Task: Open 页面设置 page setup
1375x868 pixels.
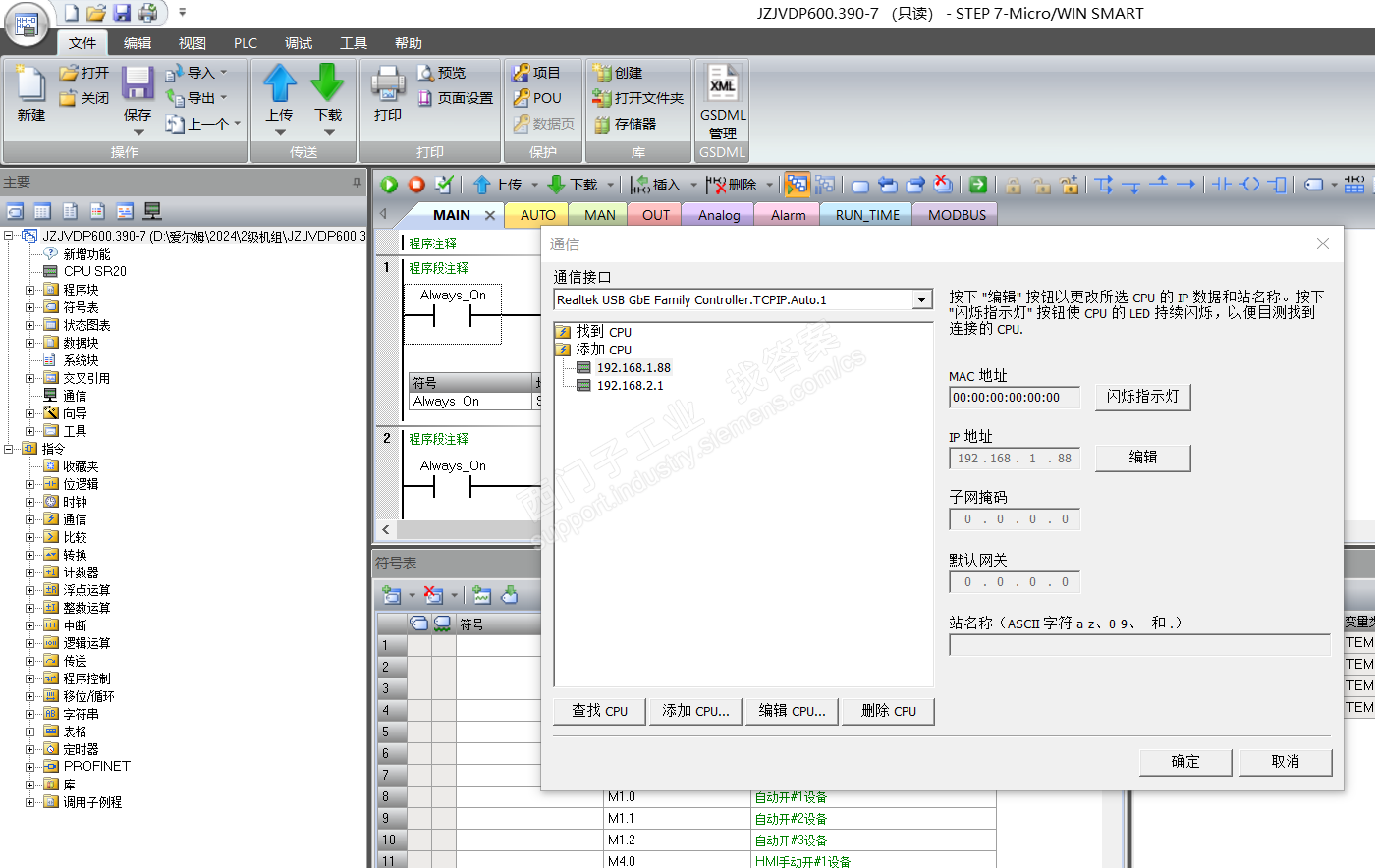Action: pos(456,98)
